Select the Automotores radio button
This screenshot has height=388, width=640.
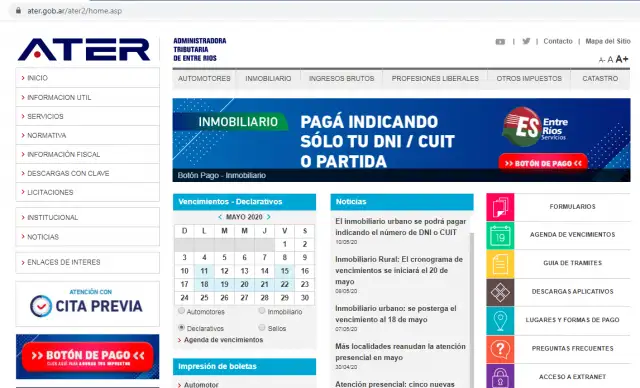182,311
